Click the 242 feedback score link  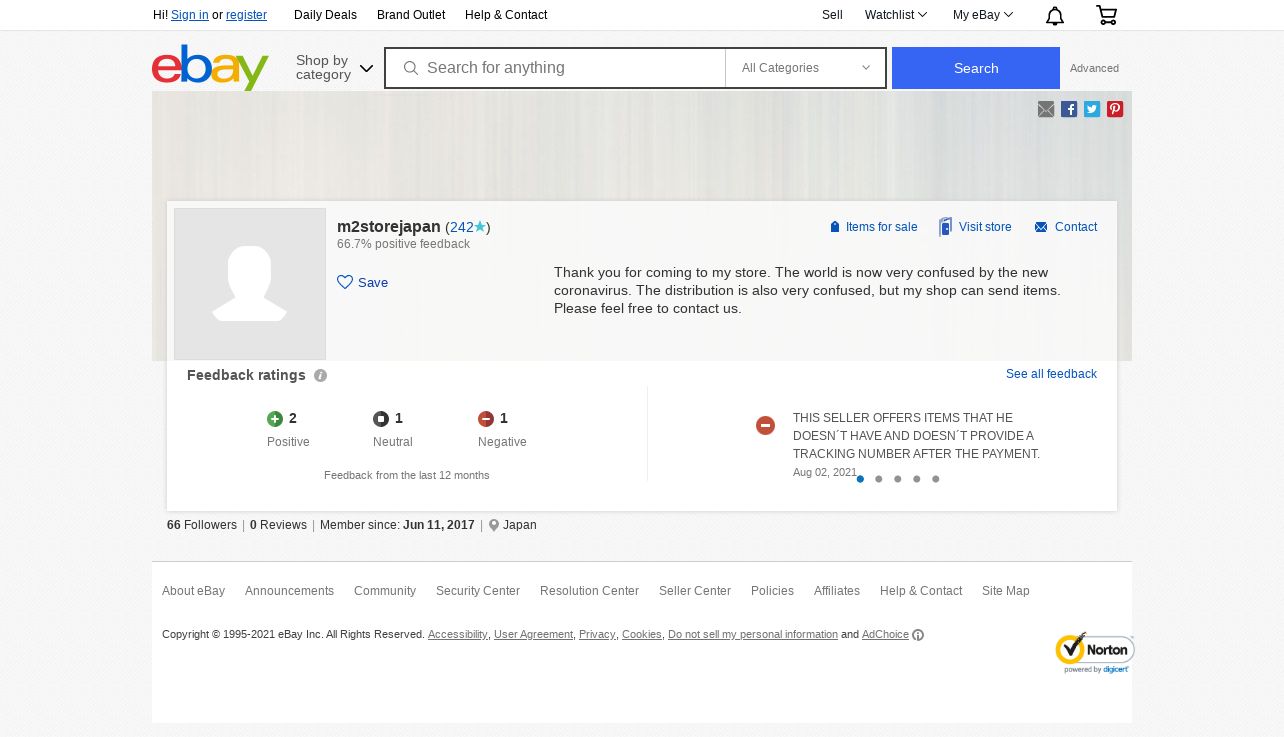pyautogui.click(x=462, y=227)
